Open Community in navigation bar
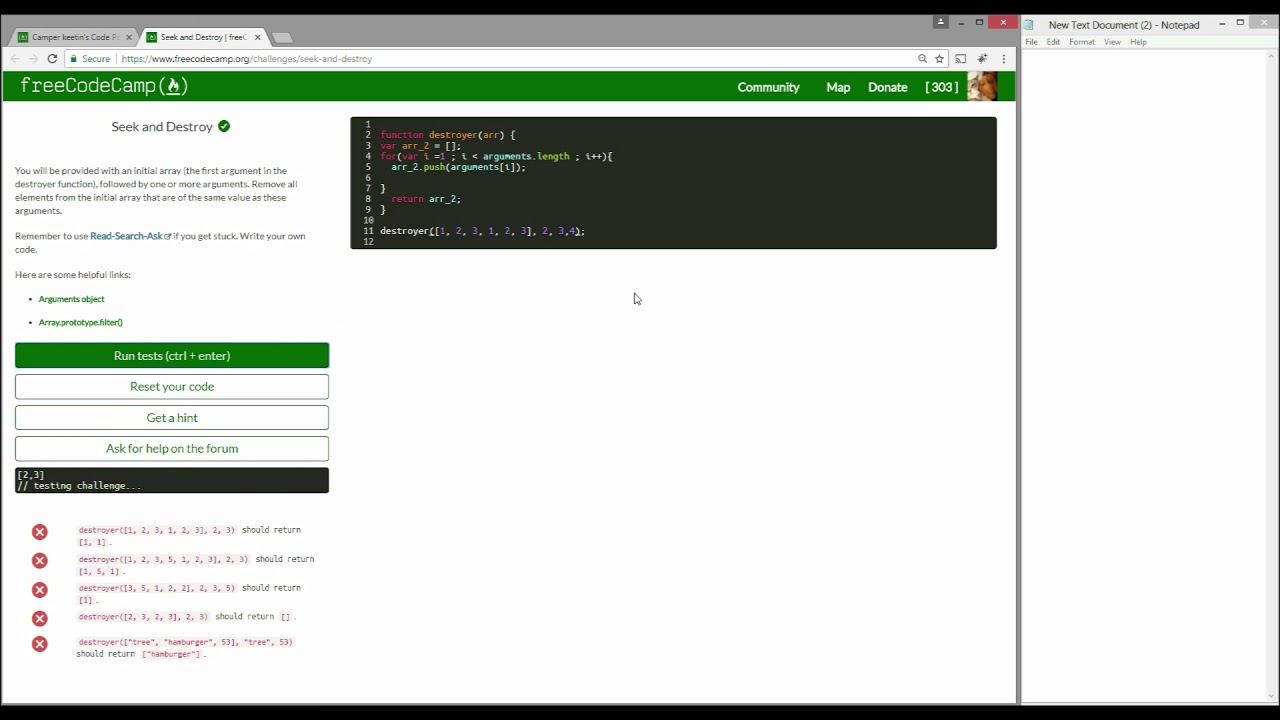 click(768, 87)
